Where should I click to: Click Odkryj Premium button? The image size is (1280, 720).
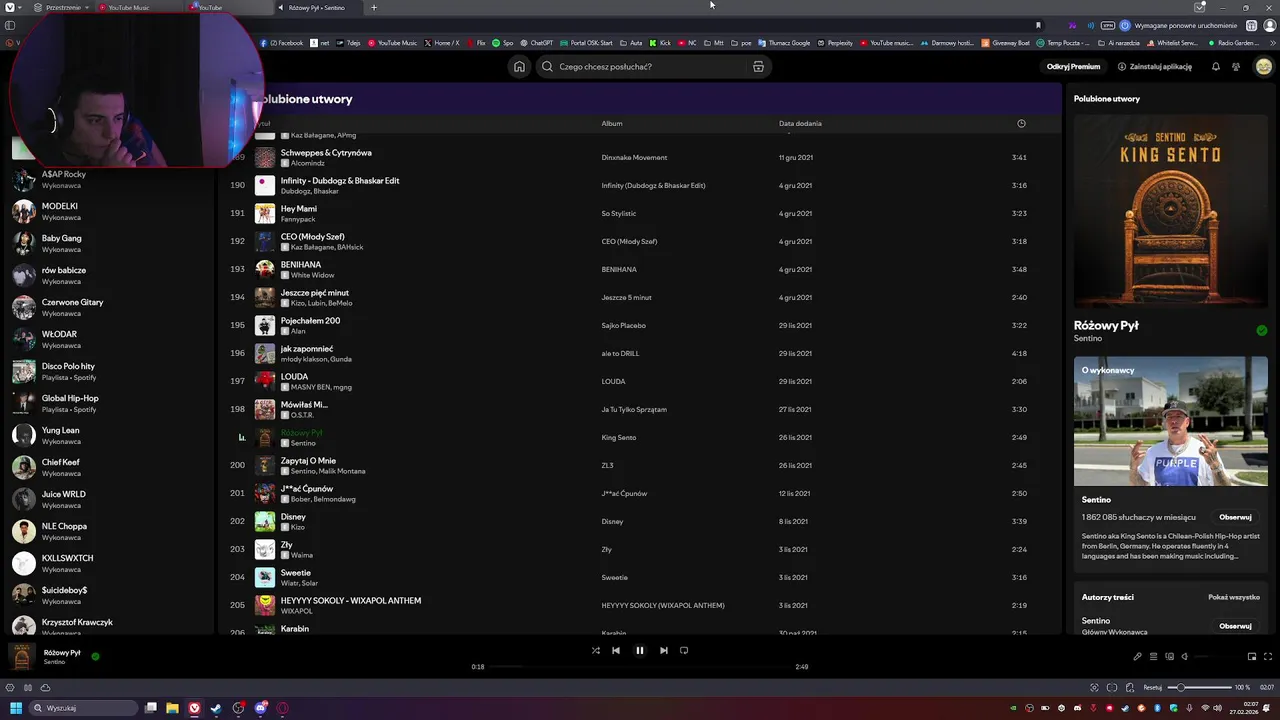pos(1073,67)
